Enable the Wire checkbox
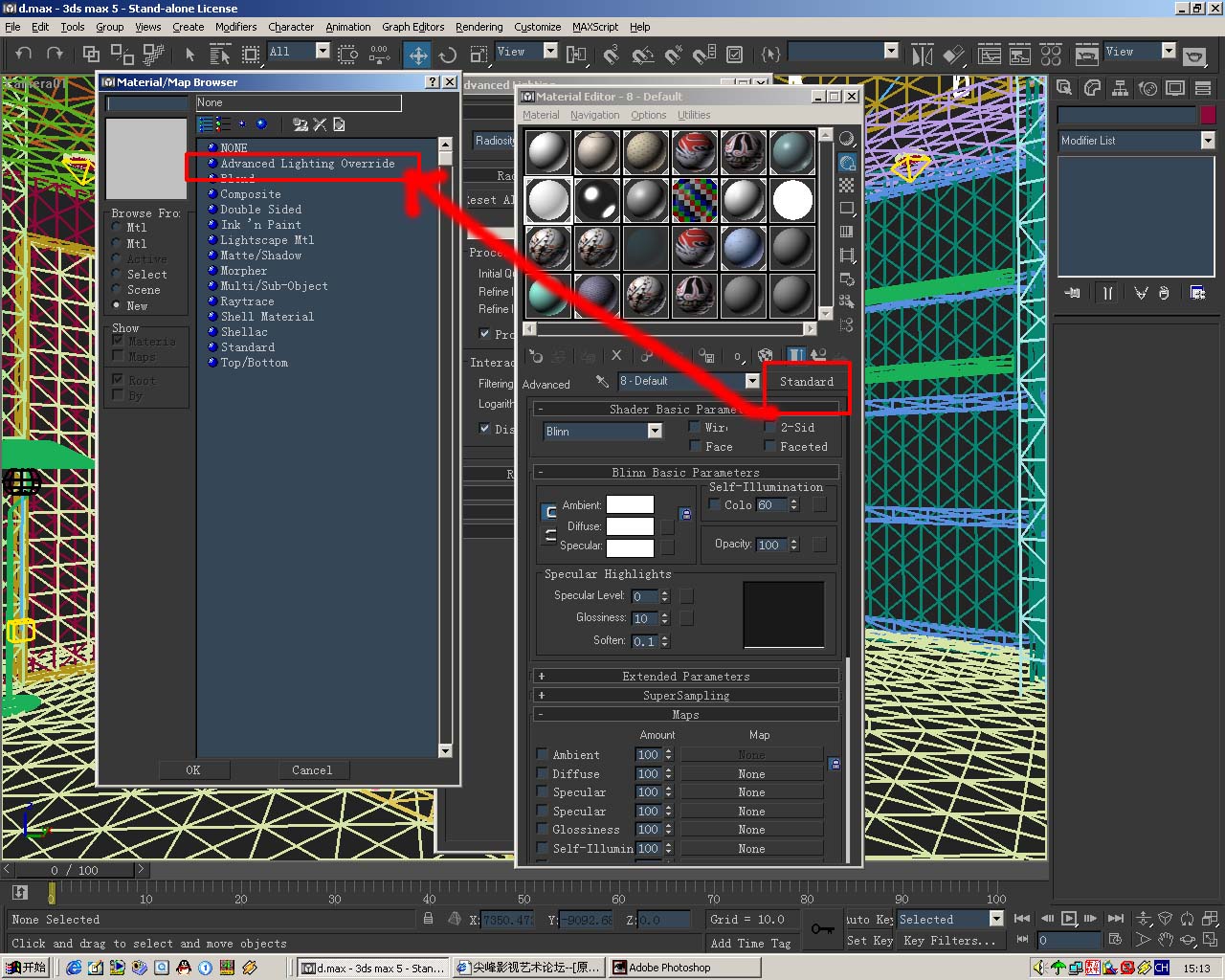Screen dimensions: 1225x980 click(695, 427)
